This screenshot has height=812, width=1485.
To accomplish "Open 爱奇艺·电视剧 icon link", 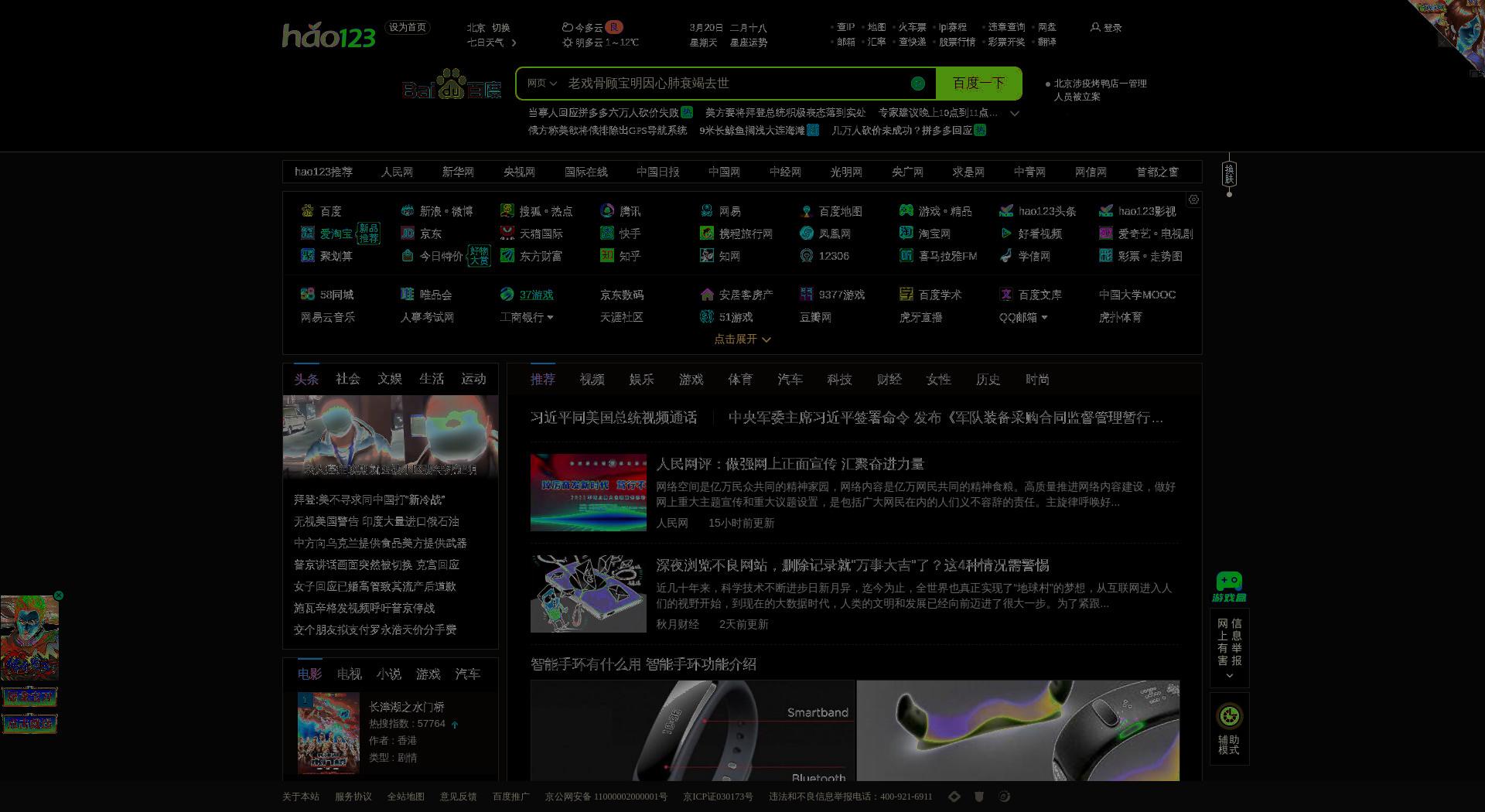I will [1106, 233].
